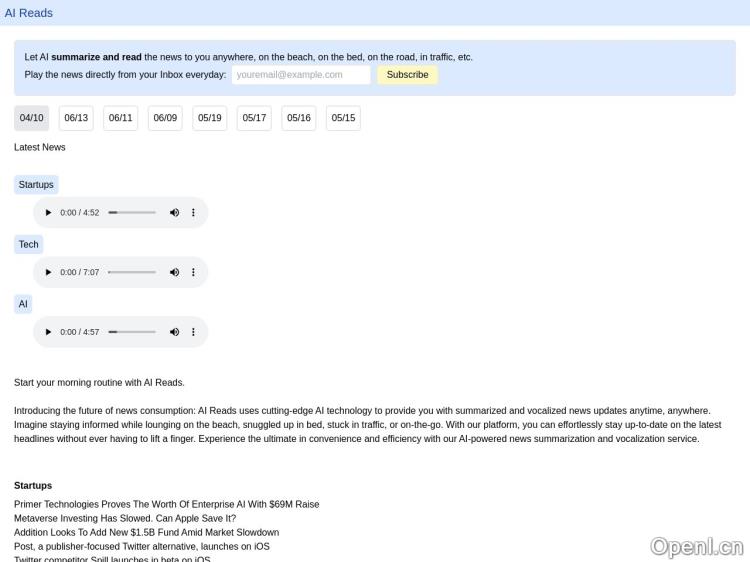Screen dimensions: 750x562
Task: Mute the Tech audio player
Action: pos(174,272)
